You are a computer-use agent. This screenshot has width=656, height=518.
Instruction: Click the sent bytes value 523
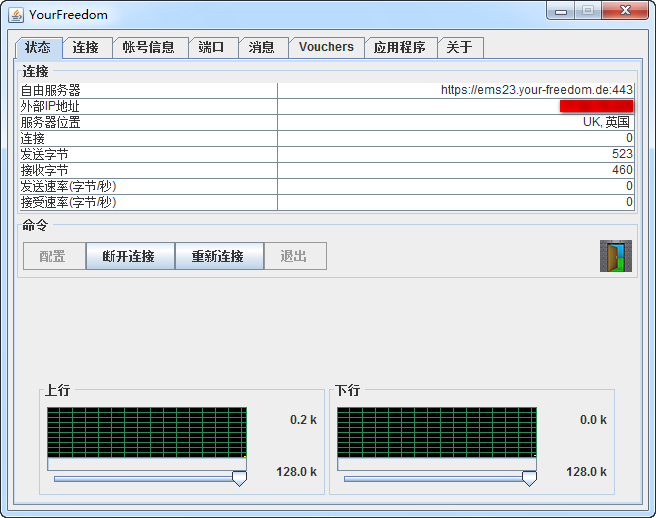pyautogui.click(x=623, y=154)
